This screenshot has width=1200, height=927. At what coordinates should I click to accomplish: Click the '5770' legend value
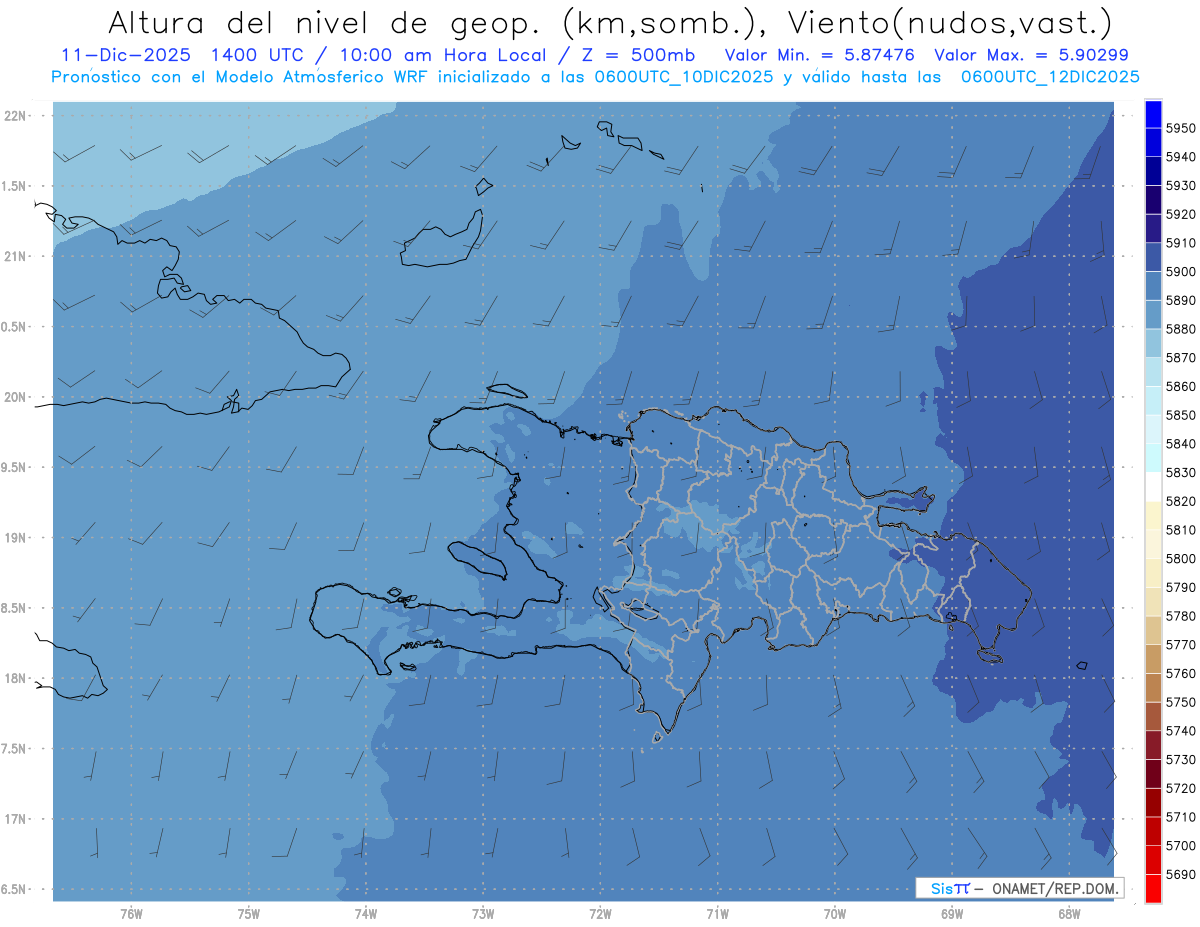(x=1180, y=645)
